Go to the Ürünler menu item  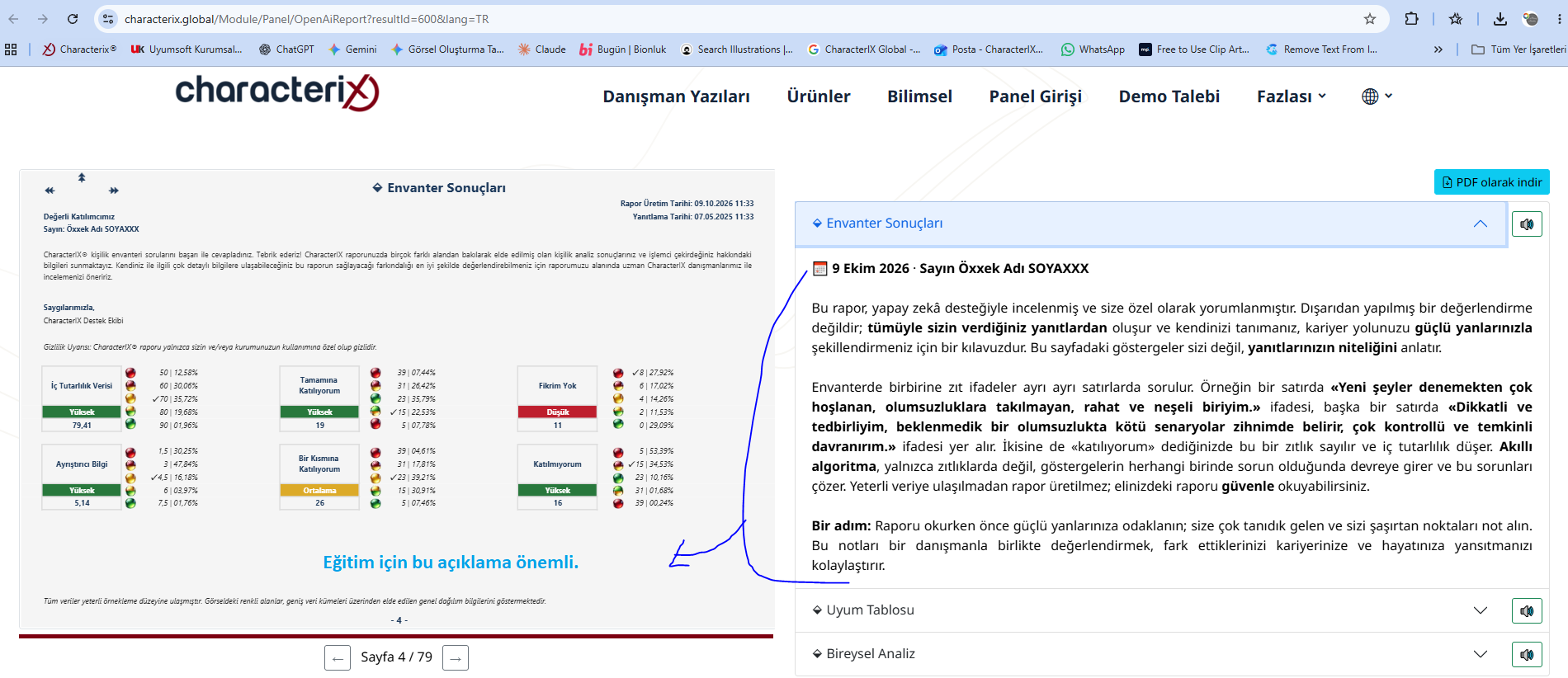[819, 97]
